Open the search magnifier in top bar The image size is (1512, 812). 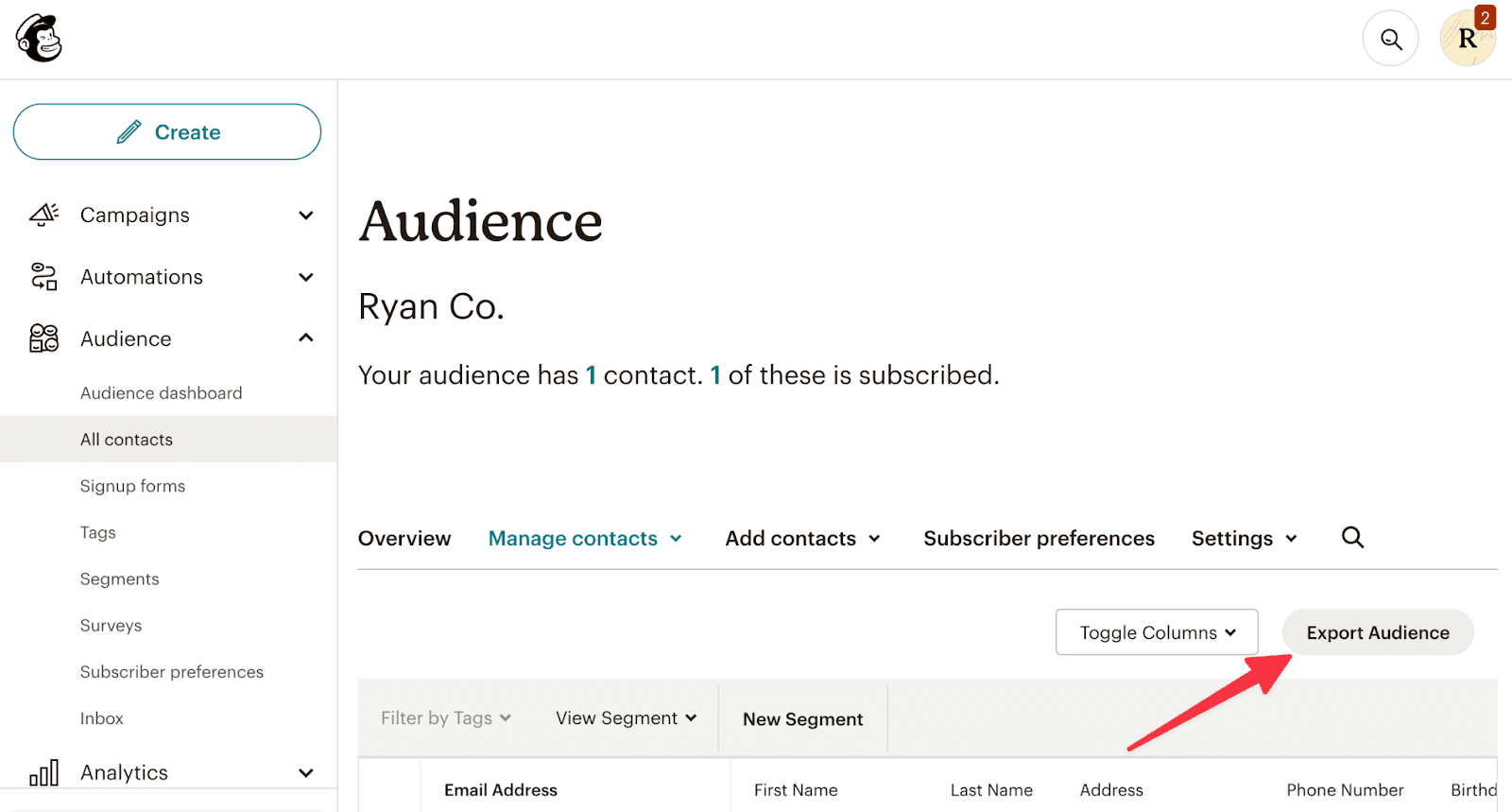(x=1390, y=39)
